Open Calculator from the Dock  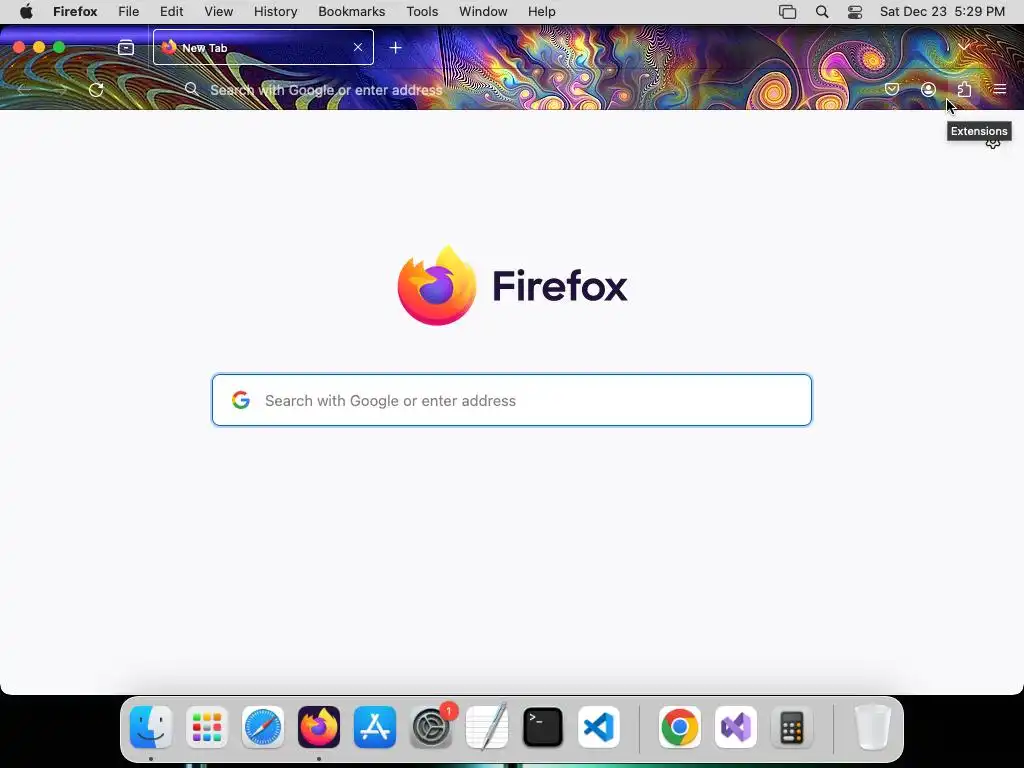click(x=792, y=727)
